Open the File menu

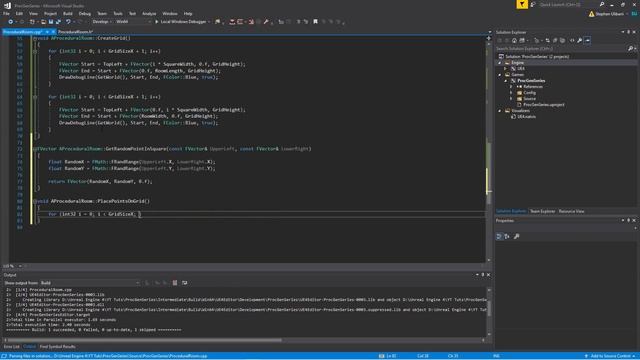[x=6, y=13]
